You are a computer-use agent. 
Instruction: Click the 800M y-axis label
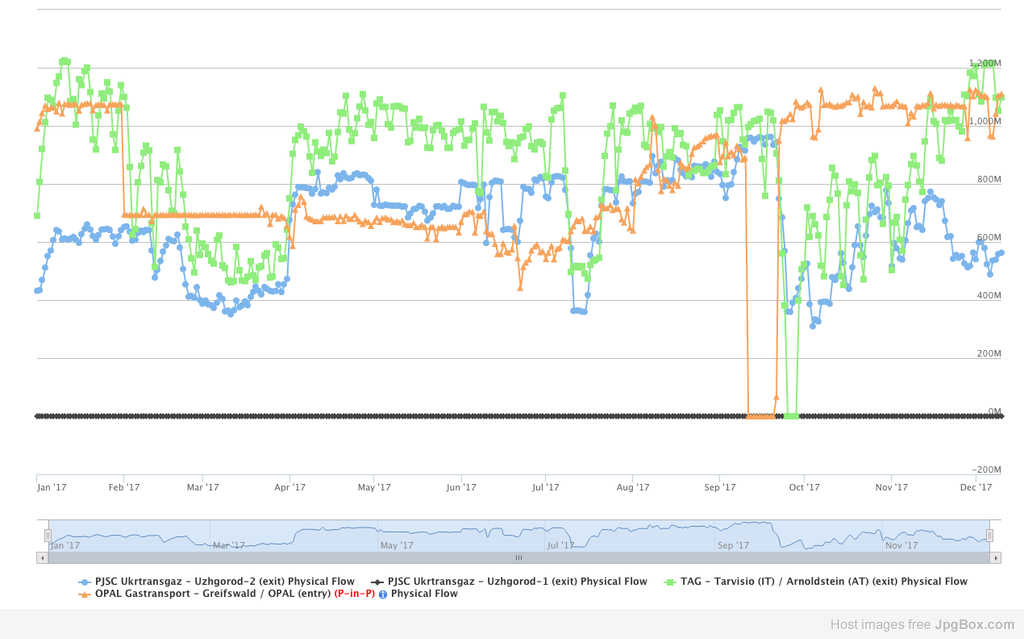tap(989, 180)
